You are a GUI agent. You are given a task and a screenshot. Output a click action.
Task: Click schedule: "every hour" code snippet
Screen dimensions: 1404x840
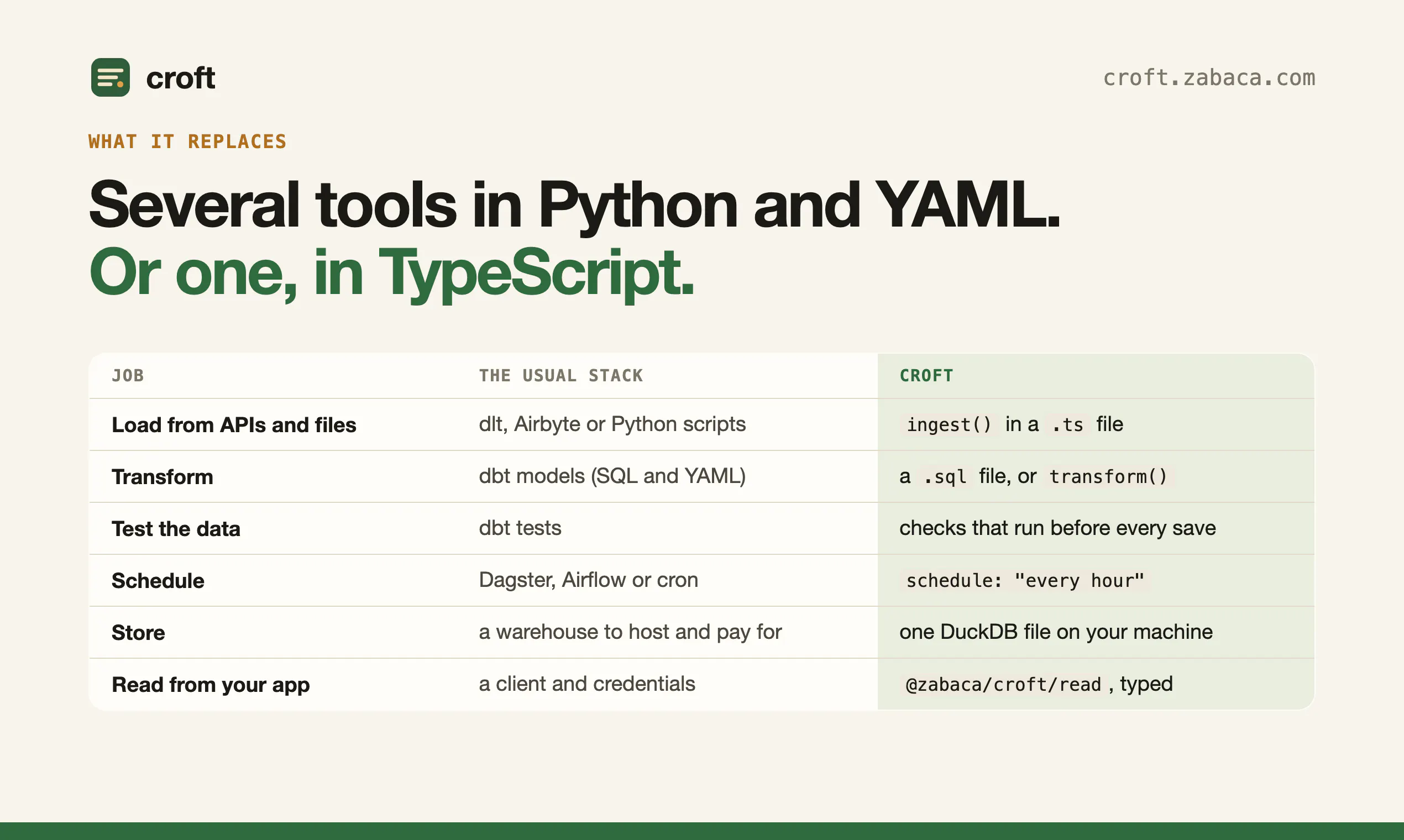tap(1025, 581)
